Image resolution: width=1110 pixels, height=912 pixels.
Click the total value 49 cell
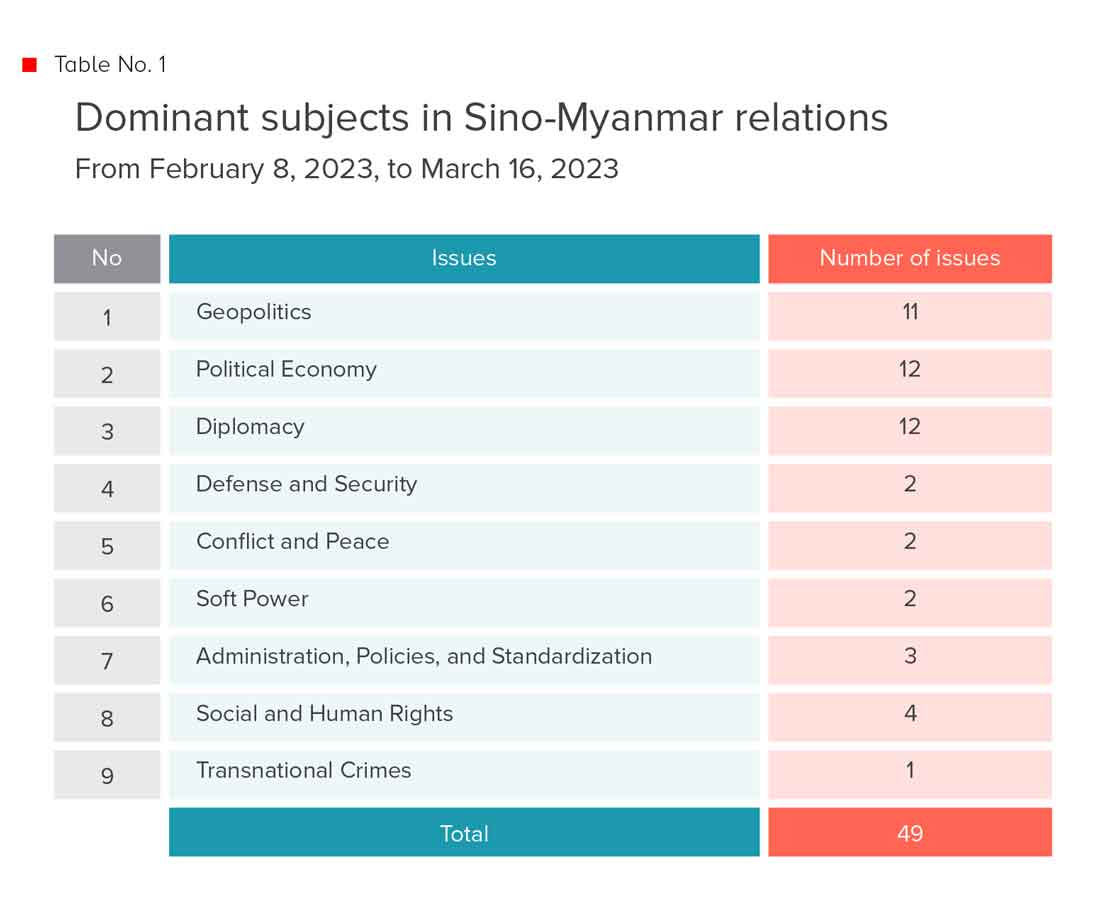[909, 832]
